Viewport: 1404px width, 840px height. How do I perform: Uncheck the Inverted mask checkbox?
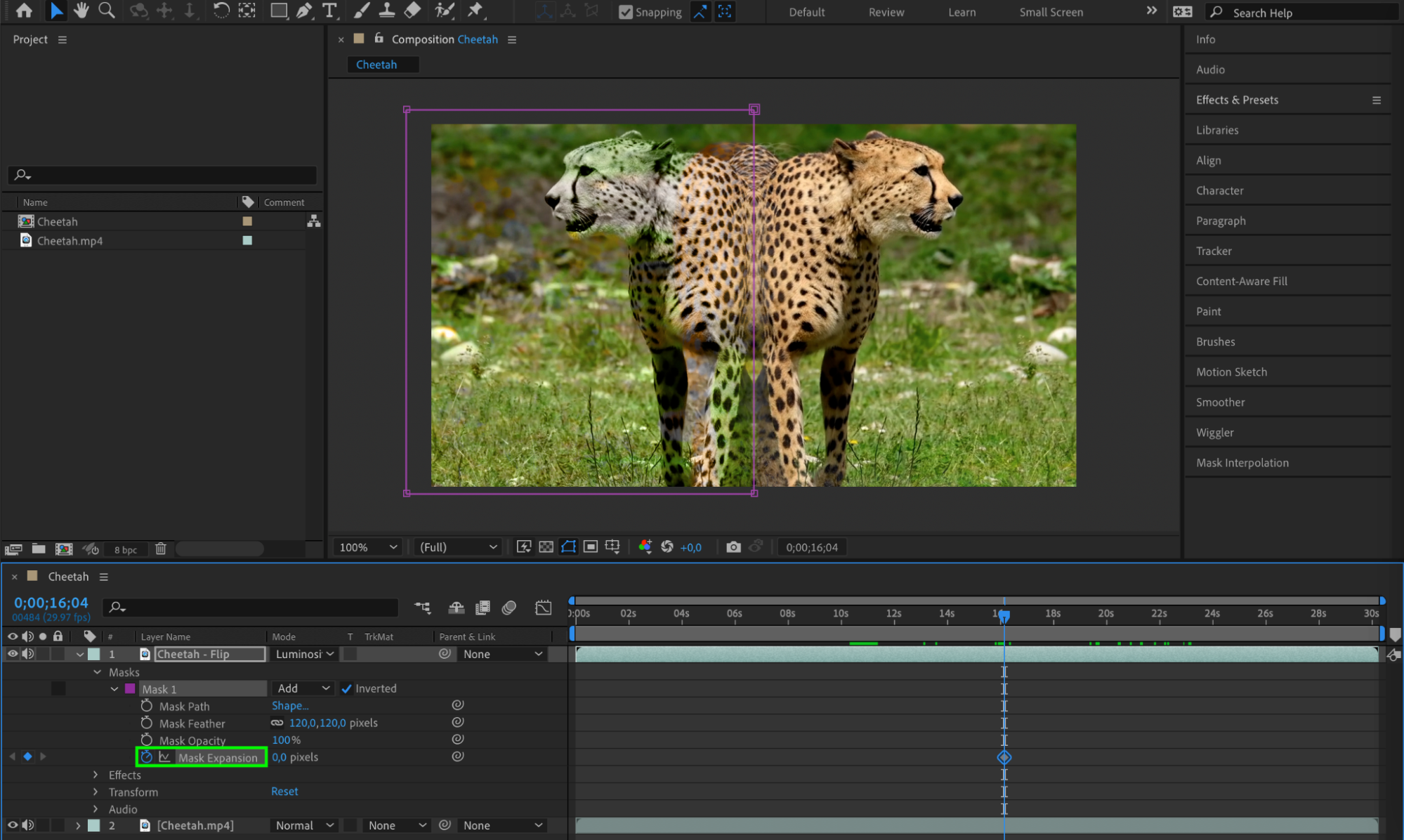tap(346, 688)
